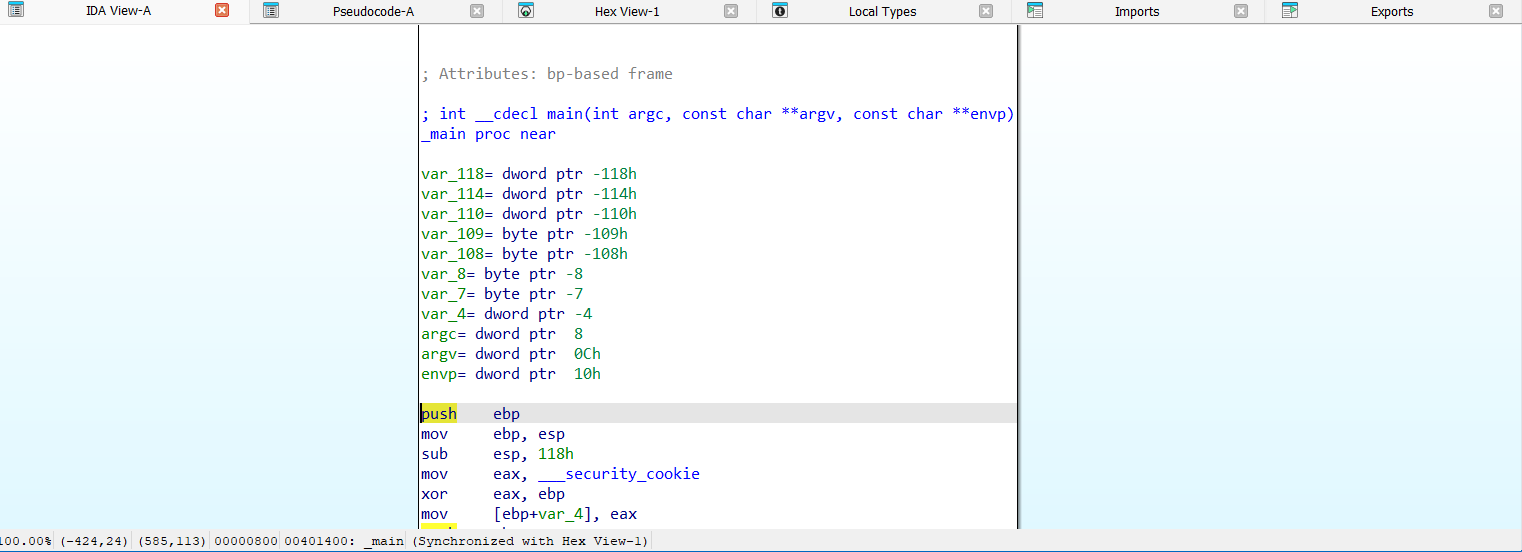Click the 100.00% zoom level in status bar

[26, 541]
